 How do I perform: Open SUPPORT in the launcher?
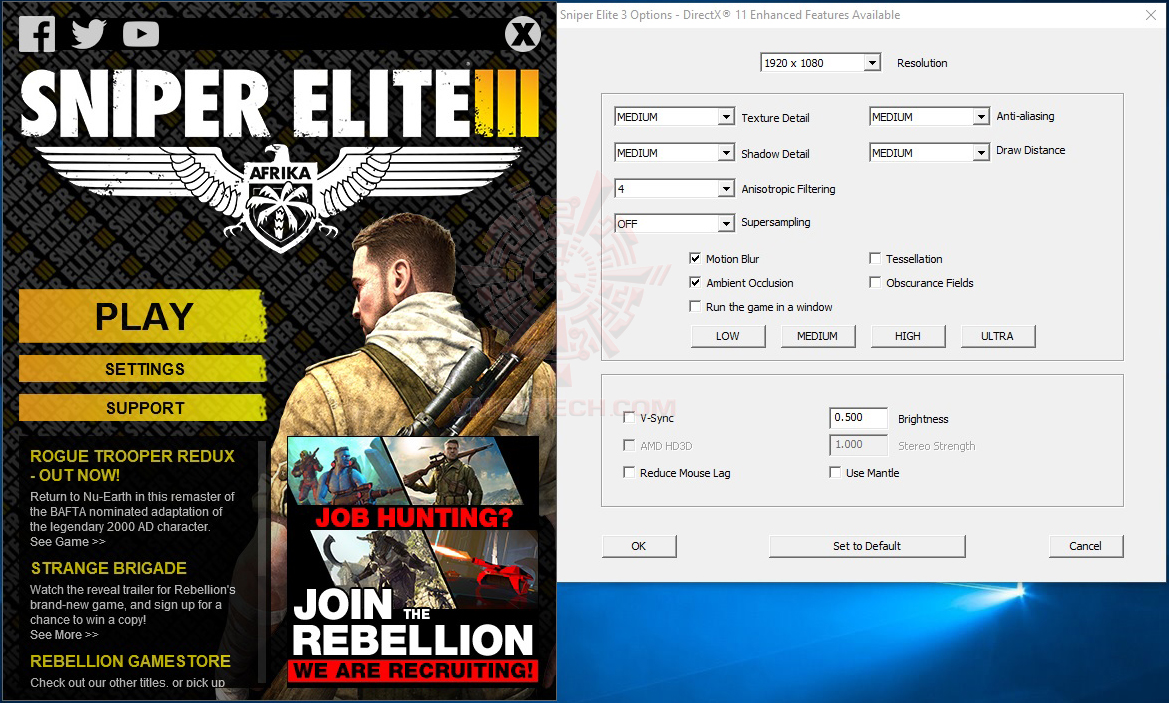143,408
